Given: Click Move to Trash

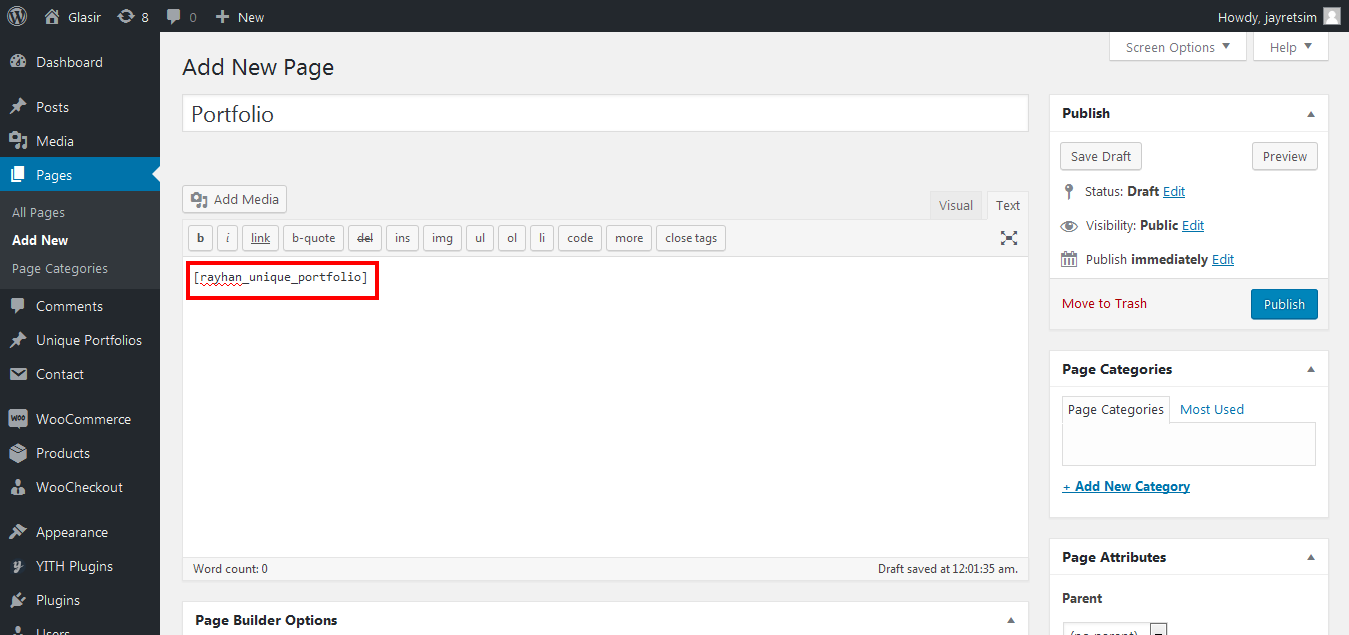Looking at the screenshot, I should click(x=1104, y=303).
